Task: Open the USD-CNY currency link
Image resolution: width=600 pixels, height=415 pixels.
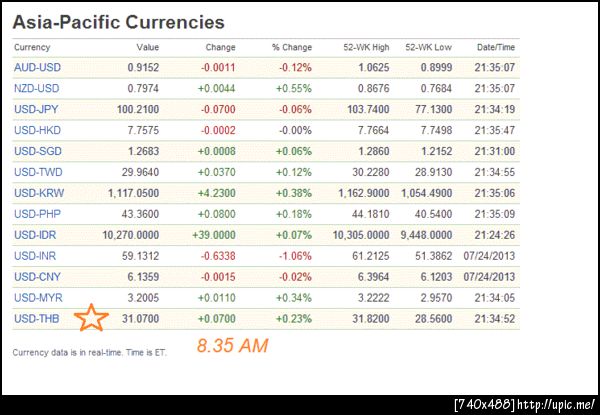Action: tap(35, 277)
